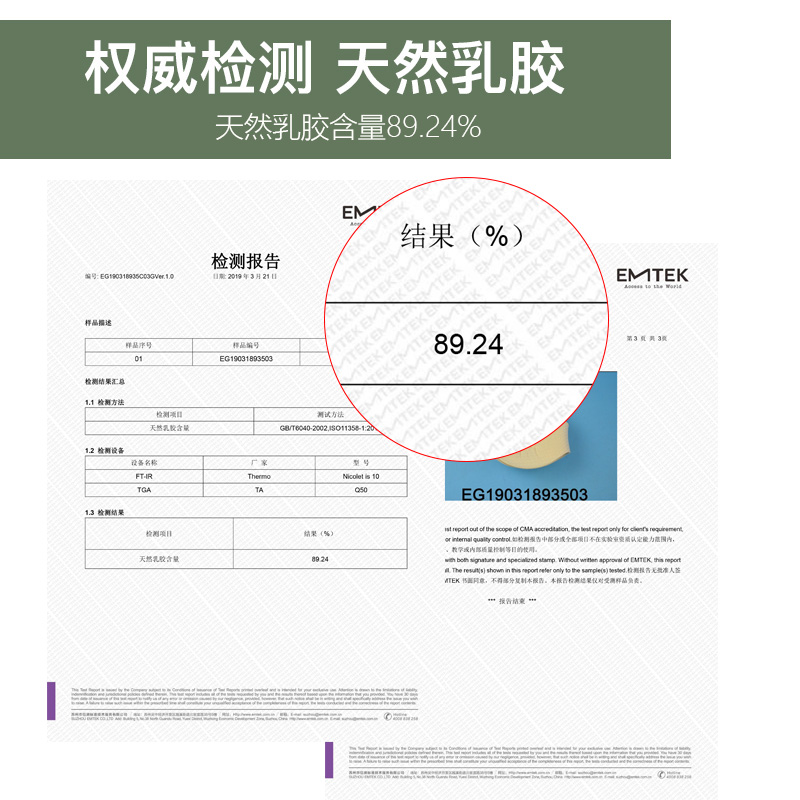
Task: Click the headline '权威检测 天然乳胶'
Action: (x=324, y=67)
